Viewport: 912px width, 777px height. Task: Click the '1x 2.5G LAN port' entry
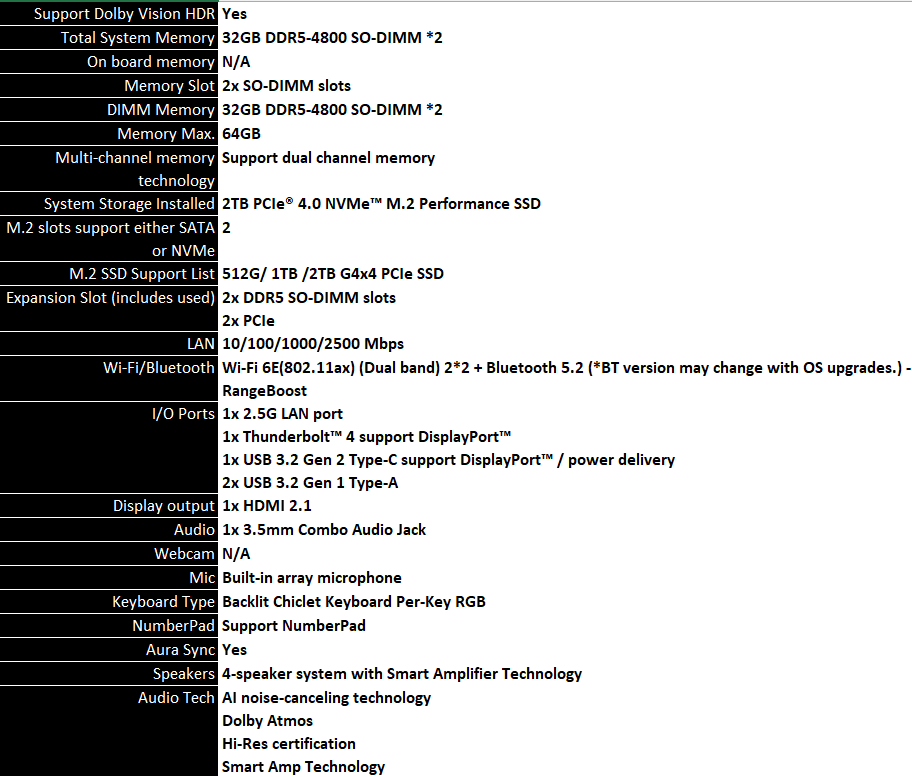pos(284,414)
